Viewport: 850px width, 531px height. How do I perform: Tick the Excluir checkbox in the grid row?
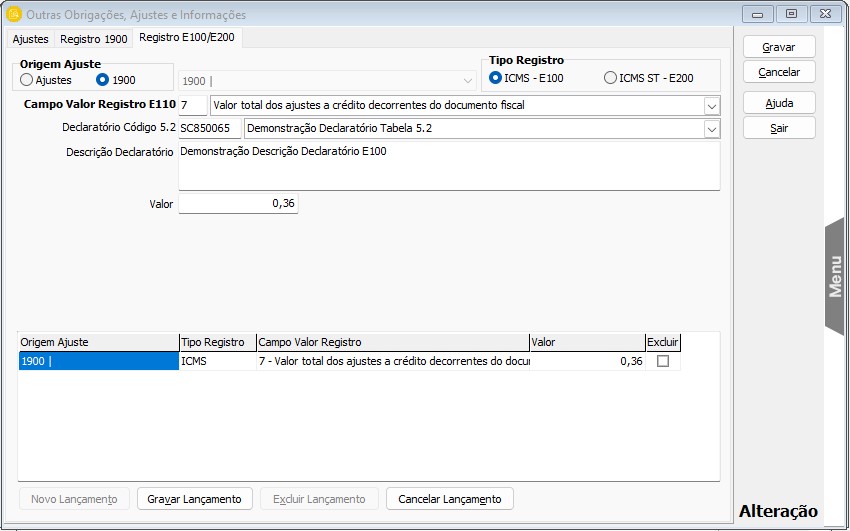pos(662,362)
